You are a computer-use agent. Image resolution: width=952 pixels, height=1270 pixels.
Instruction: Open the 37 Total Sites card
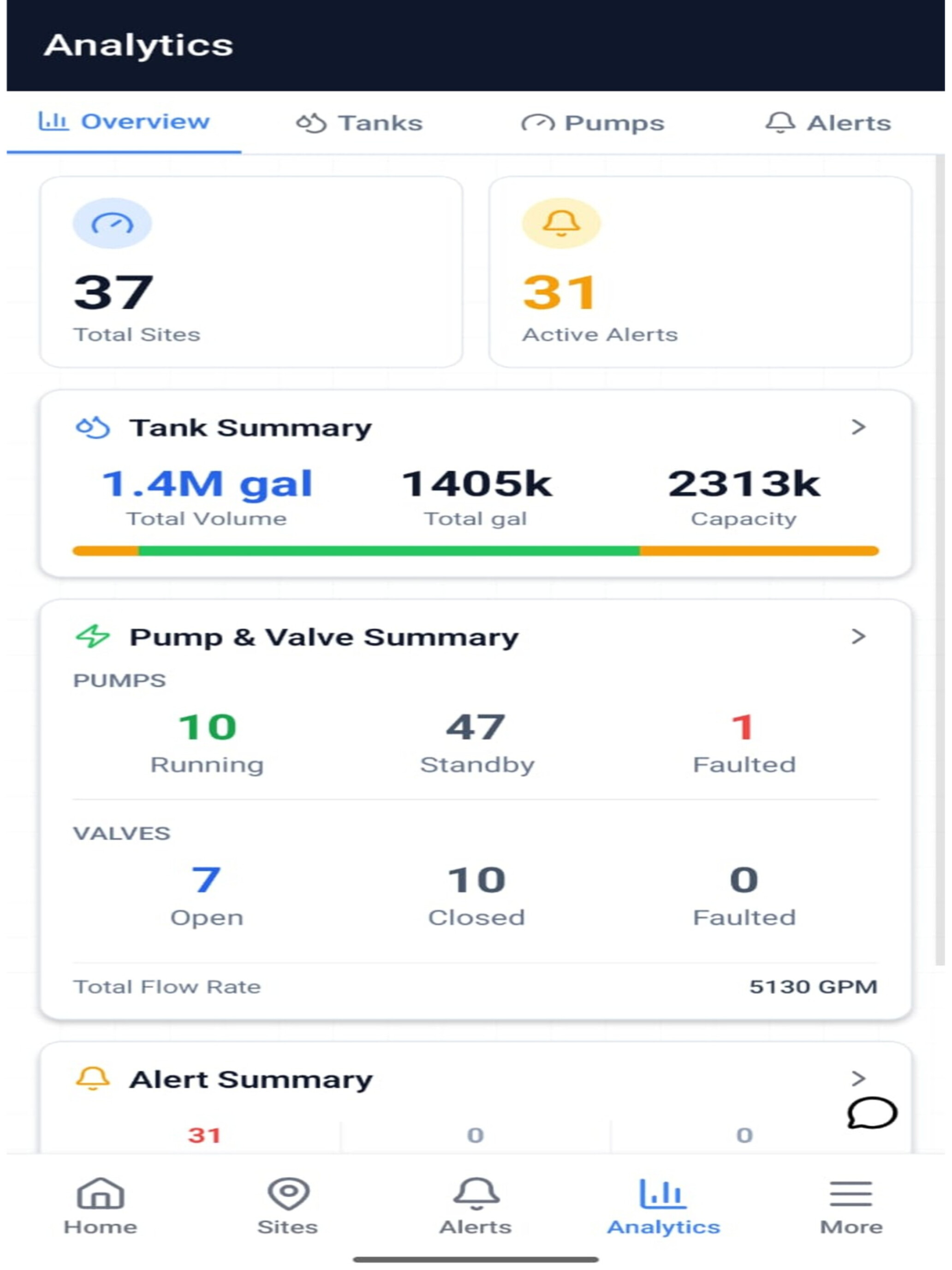(x=251, y=271)
